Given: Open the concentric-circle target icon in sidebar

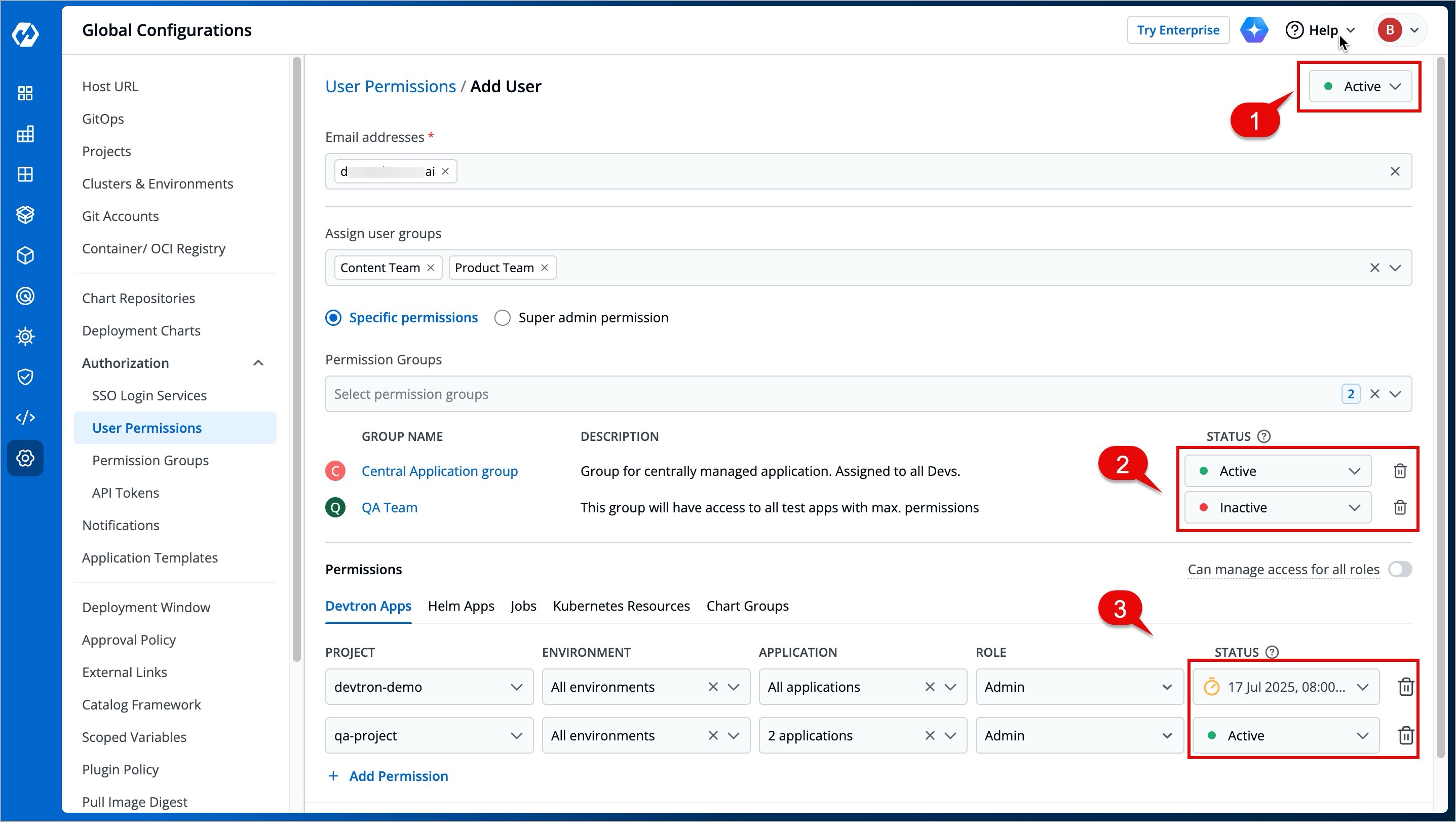Looking at the screenshot, I should coord(25,295).
